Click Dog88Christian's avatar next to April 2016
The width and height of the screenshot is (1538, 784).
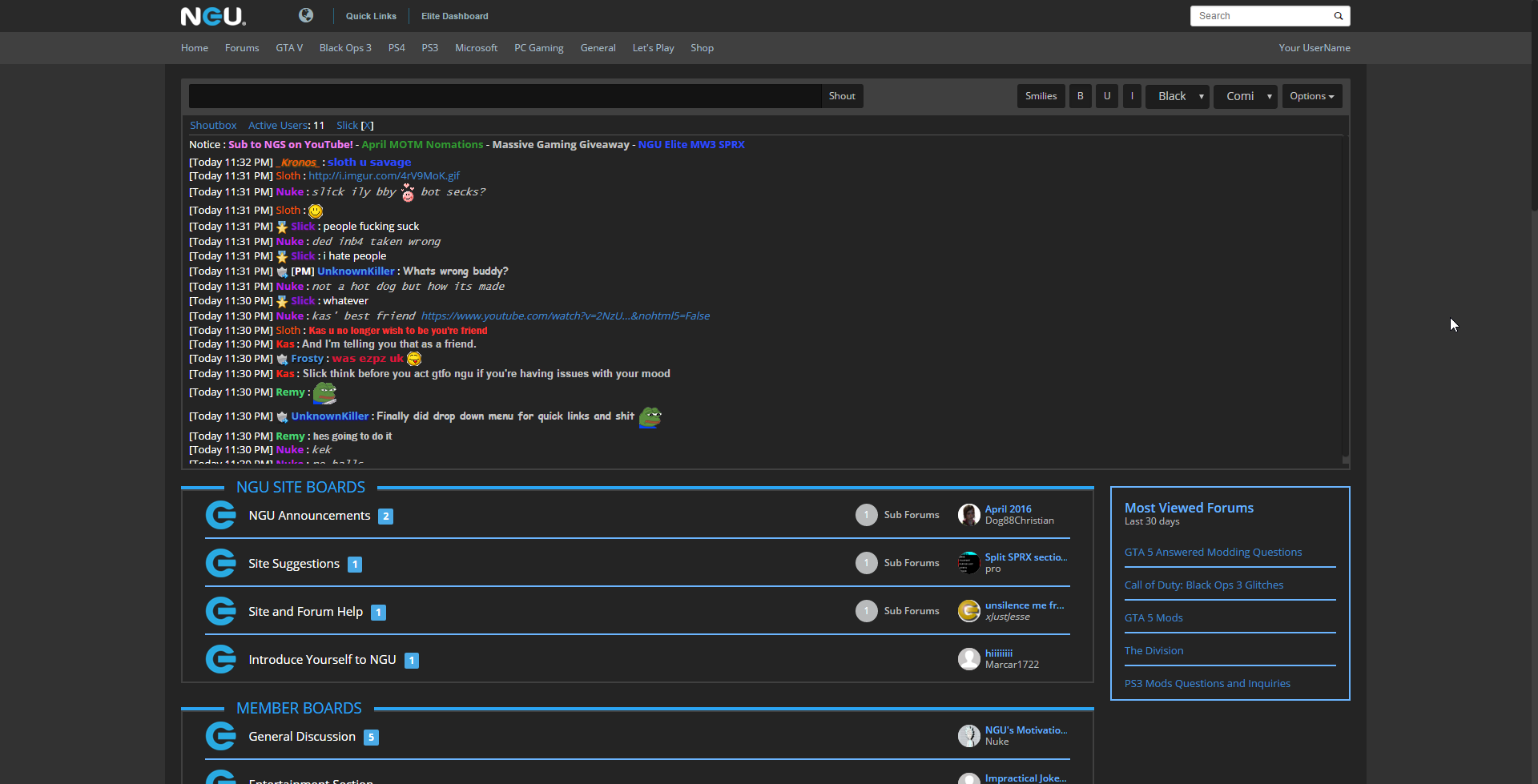[x=968, y=515]
